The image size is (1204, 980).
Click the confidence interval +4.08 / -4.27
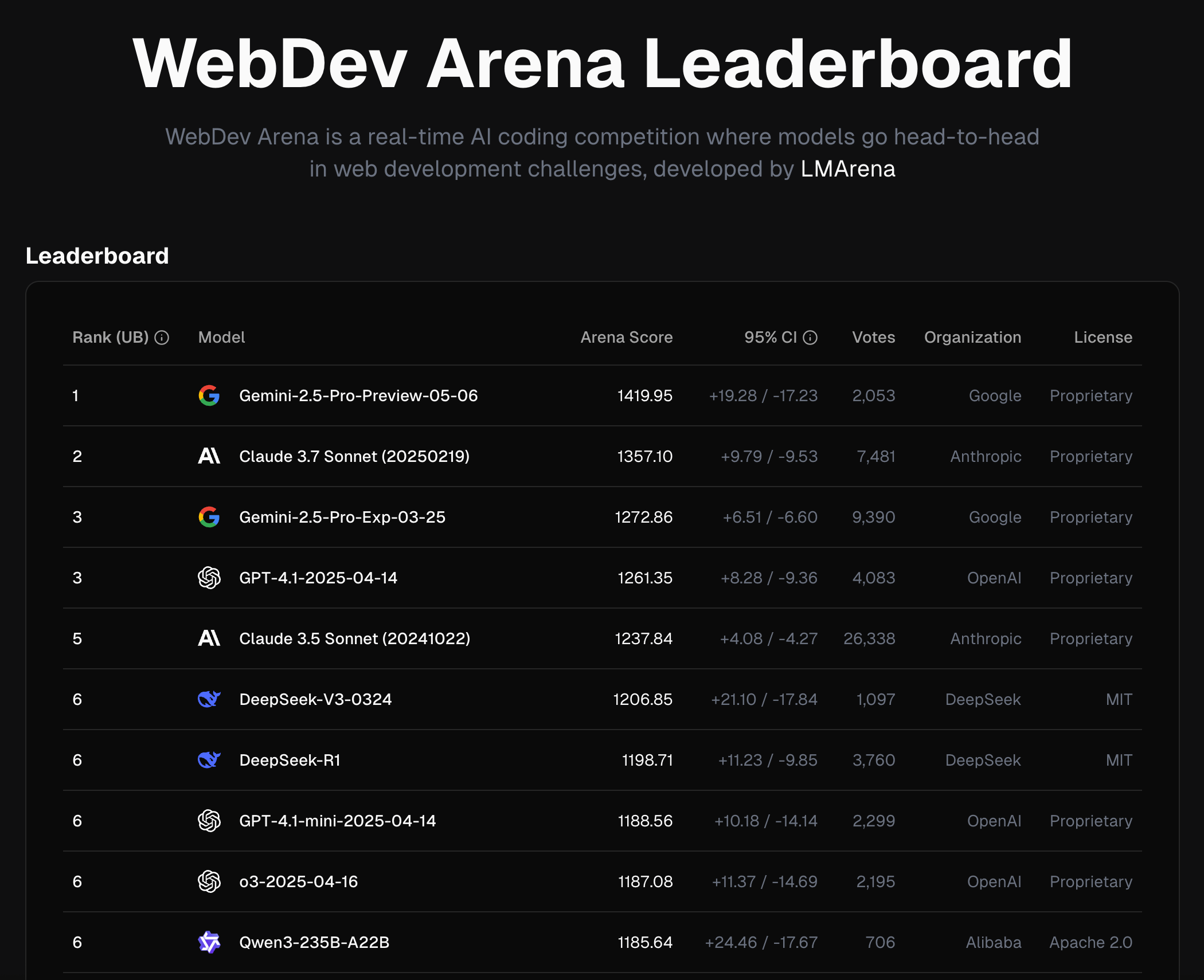[769, 638]
